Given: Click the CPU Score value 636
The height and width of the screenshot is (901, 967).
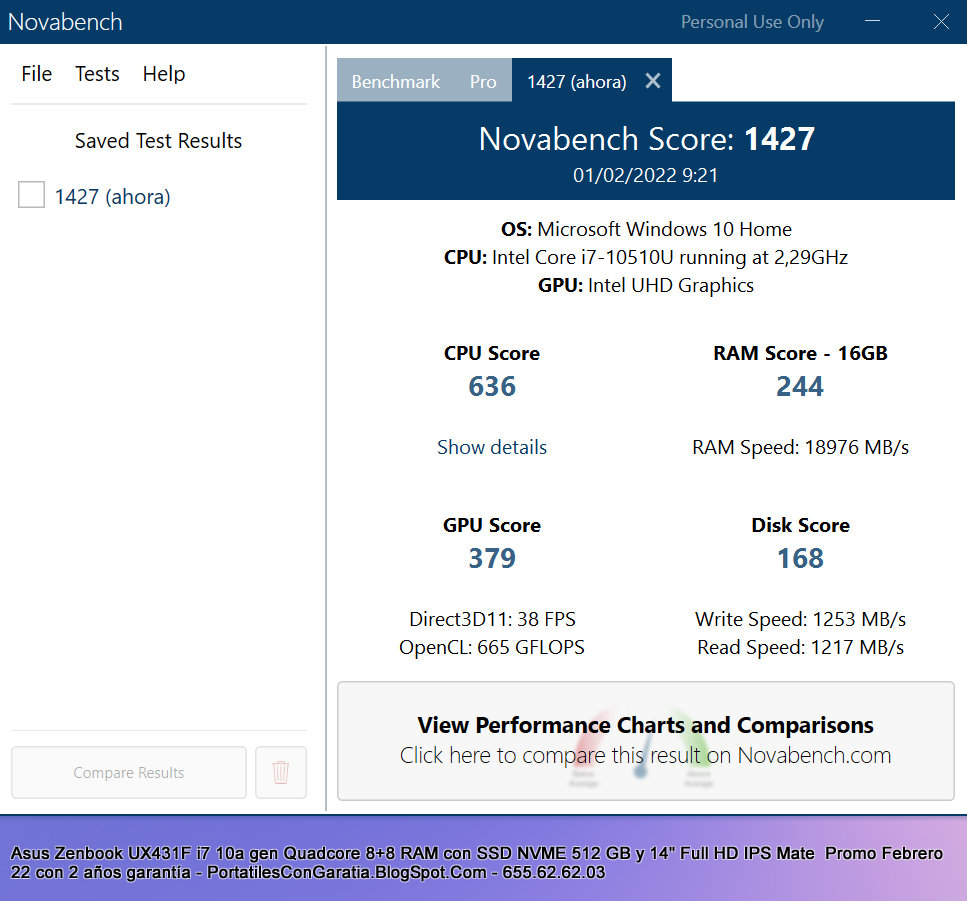Looking at the screenshot, I should tap(492, 387).
